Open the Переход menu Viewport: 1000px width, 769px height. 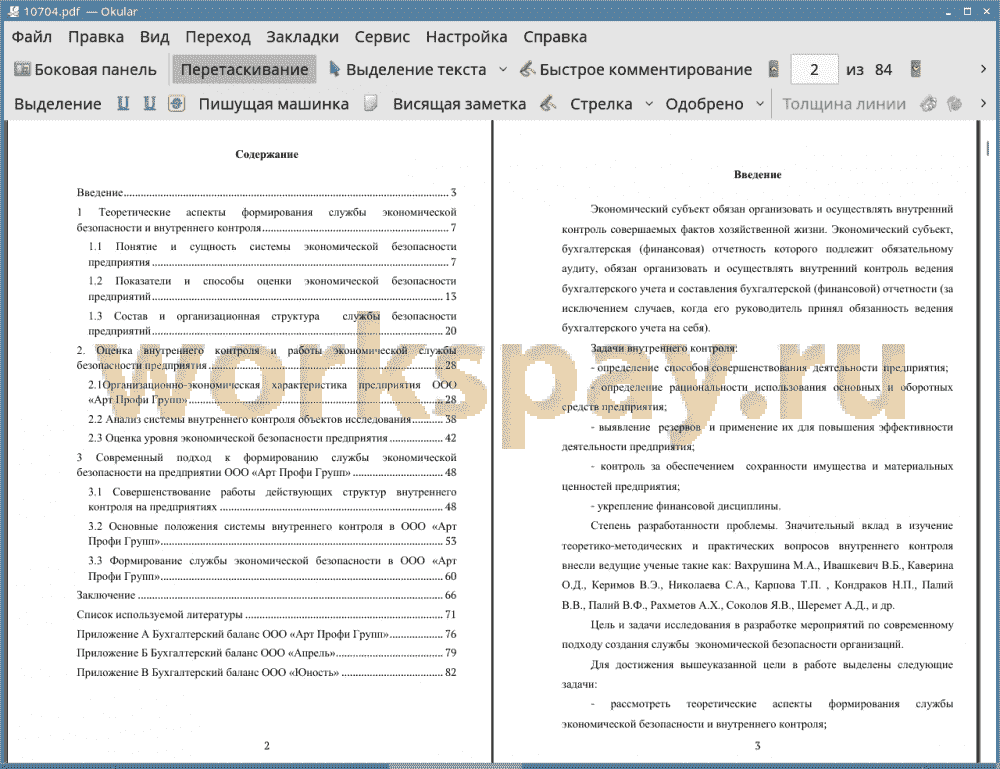(218, 37)
